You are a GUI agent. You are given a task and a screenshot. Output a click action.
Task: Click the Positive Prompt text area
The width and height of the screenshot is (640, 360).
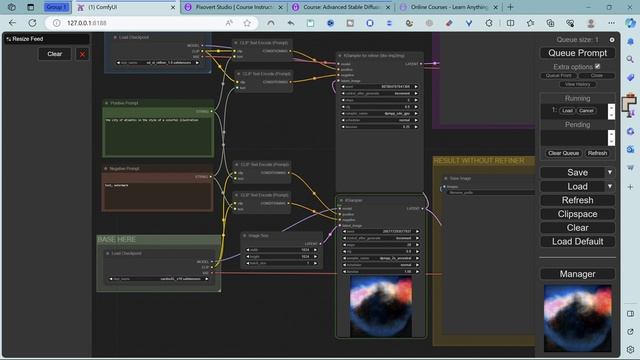click(x=158, y=136)
